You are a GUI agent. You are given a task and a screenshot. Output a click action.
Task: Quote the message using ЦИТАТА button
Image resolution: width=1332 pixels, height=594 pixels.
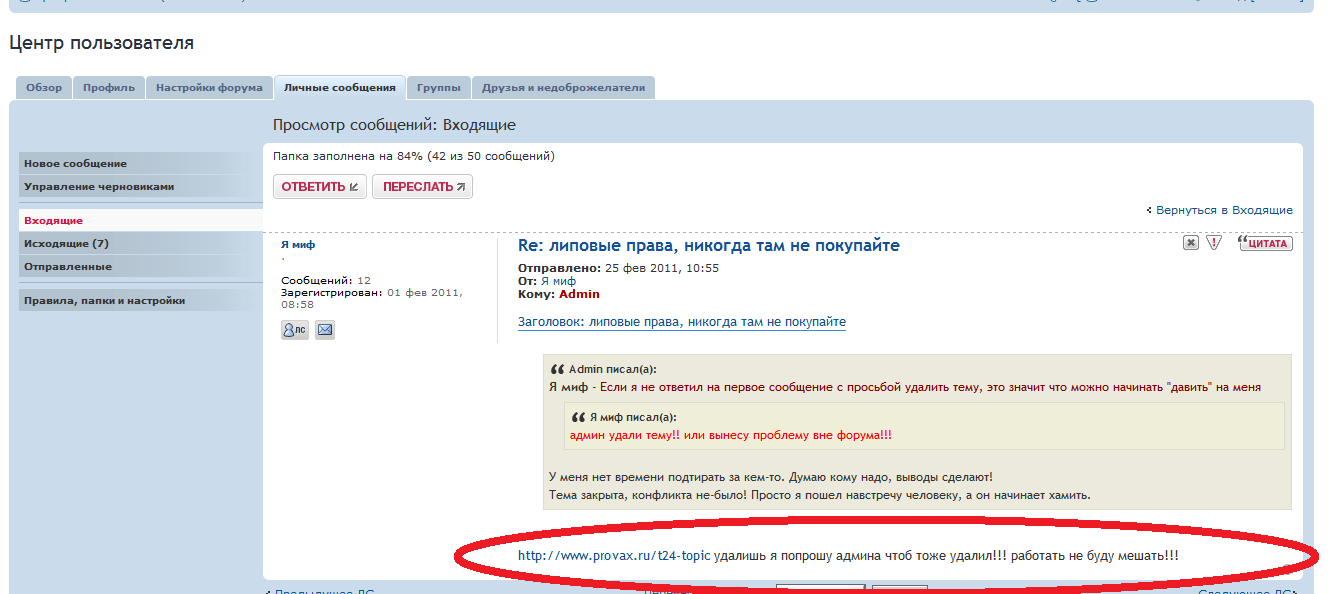(x=1266, y=243)
